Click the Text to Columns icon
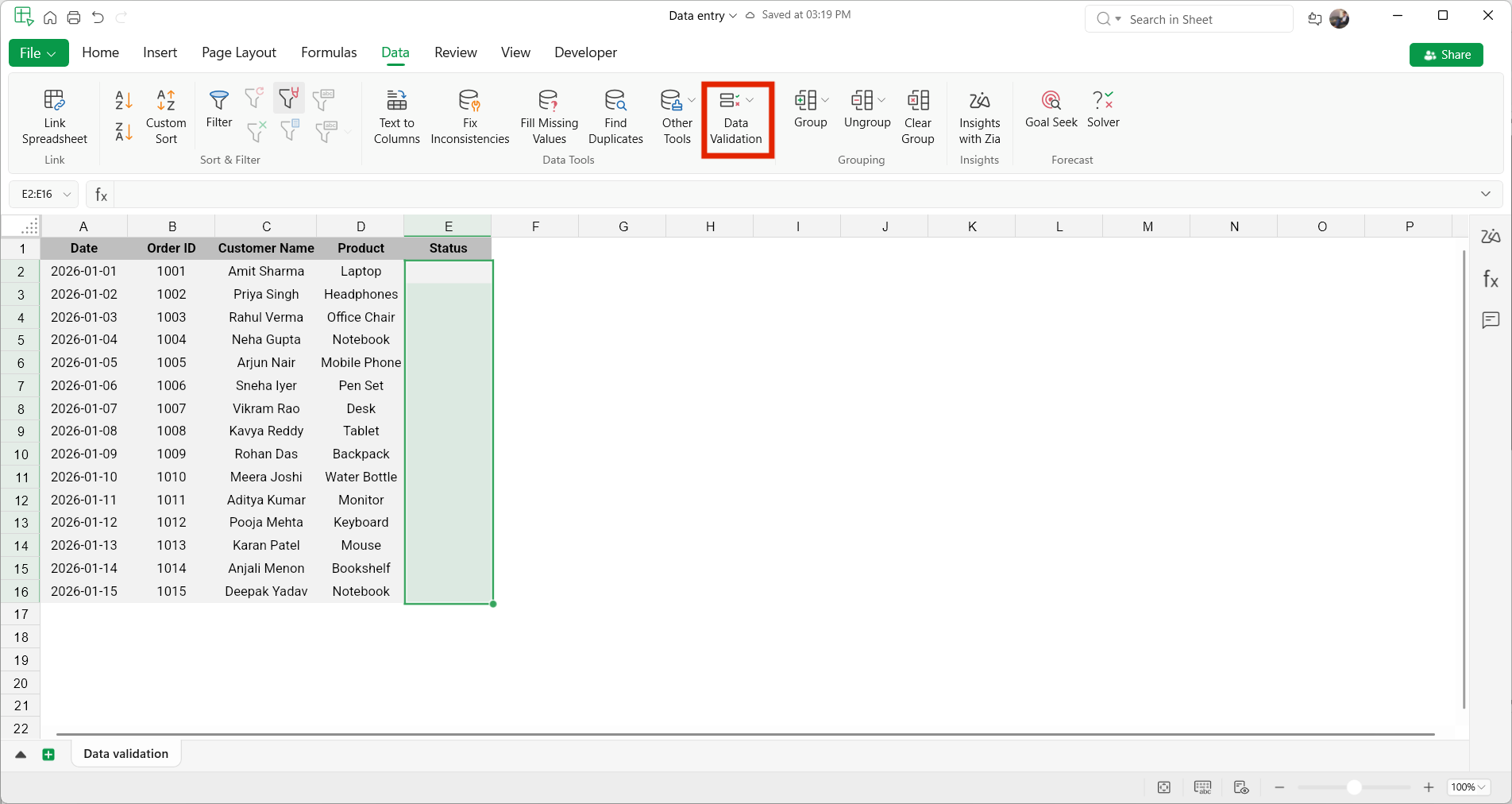 point(396,101)
